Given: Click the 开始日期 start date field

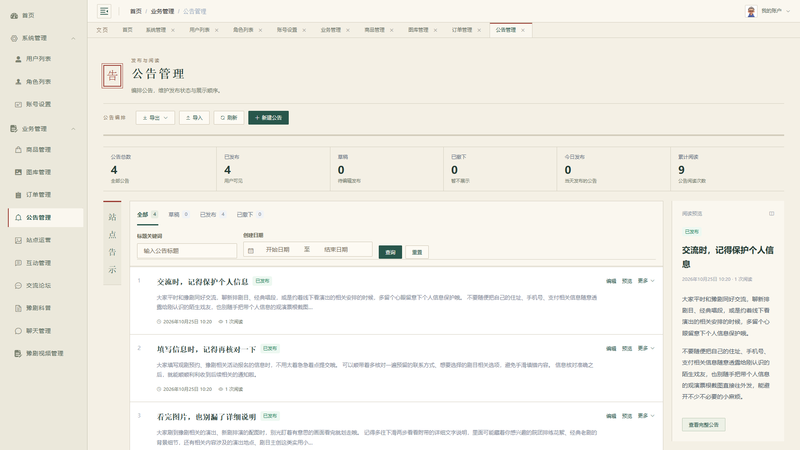Looking at the screenshot, I should pyautogui.click(x=278, y=249).
